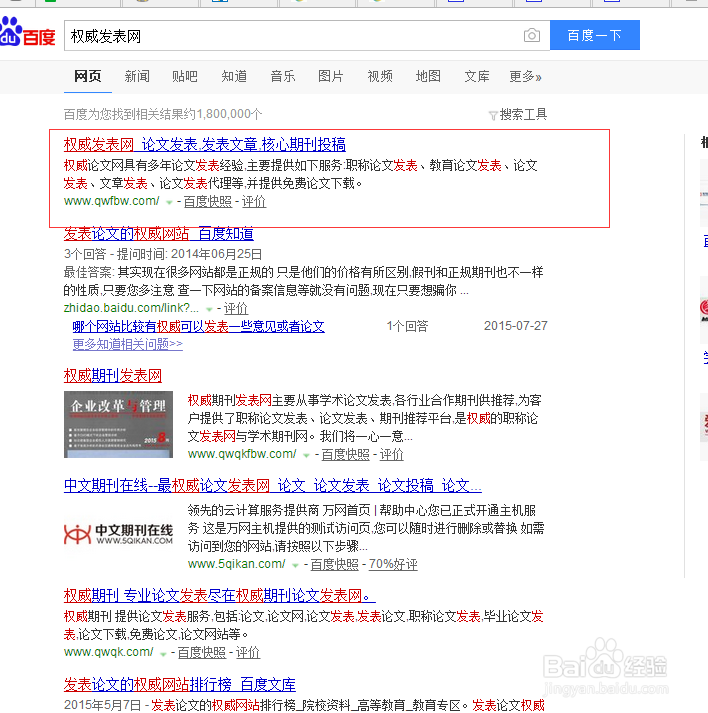Expand dropdown arrow after www.qwqk.com/
The height and width of the screenshot is (713, 708).
tap(163, 654)
